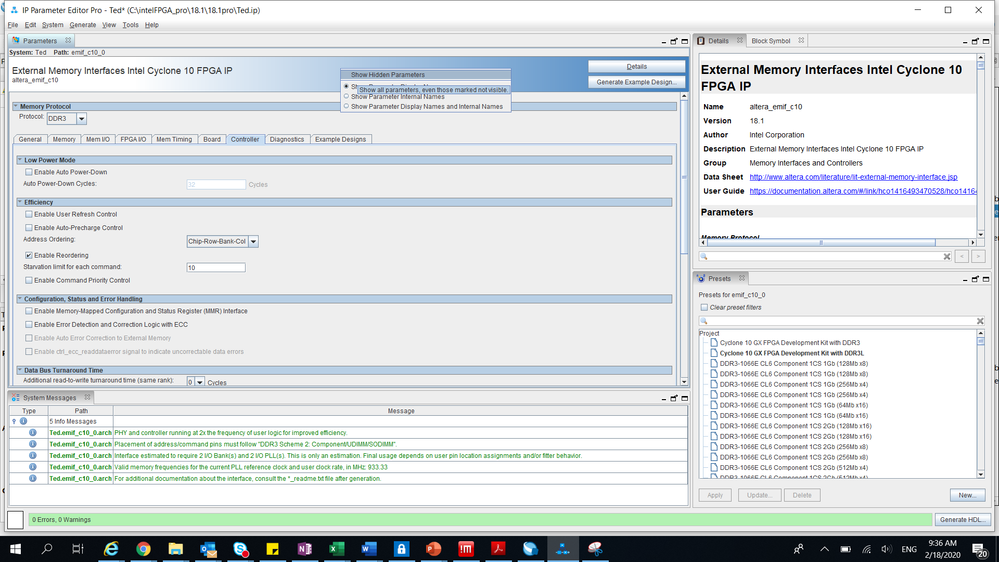Screen dimensions: 999x562
Task: Enable Command Priority Control checkbox
Action: 29,280
